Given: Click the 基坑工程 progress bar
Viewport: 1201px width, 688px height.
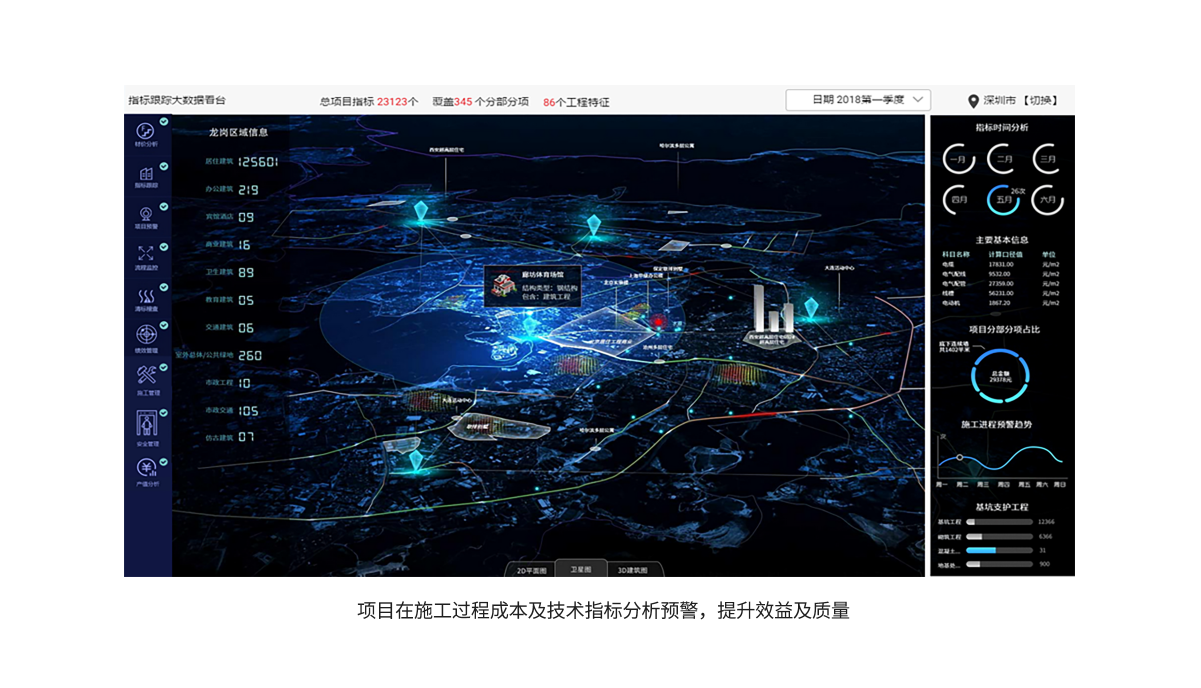Looking at the screenshot, I should [999, 522].
